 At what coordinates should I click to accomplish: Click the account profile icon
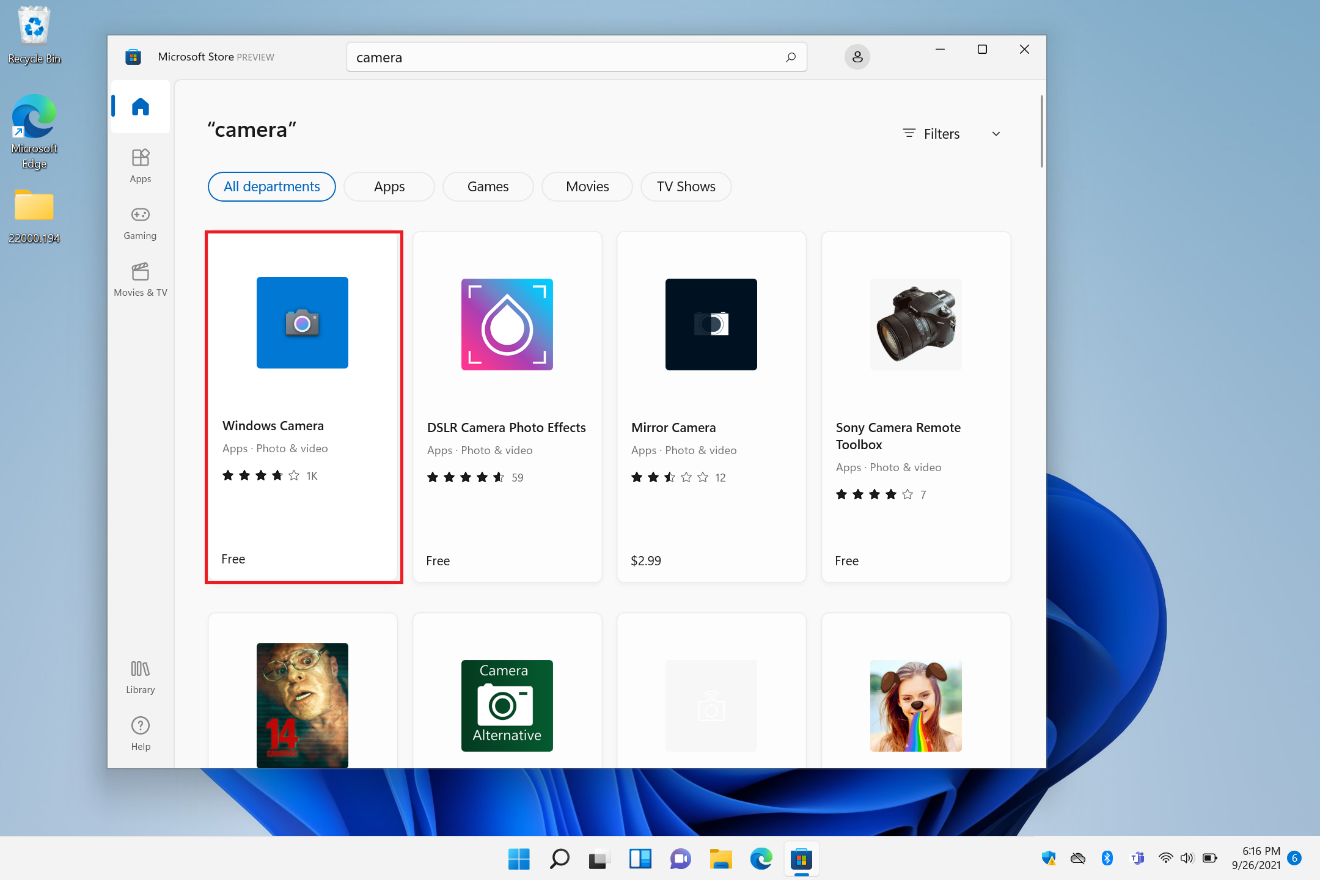tap(857, 57)
